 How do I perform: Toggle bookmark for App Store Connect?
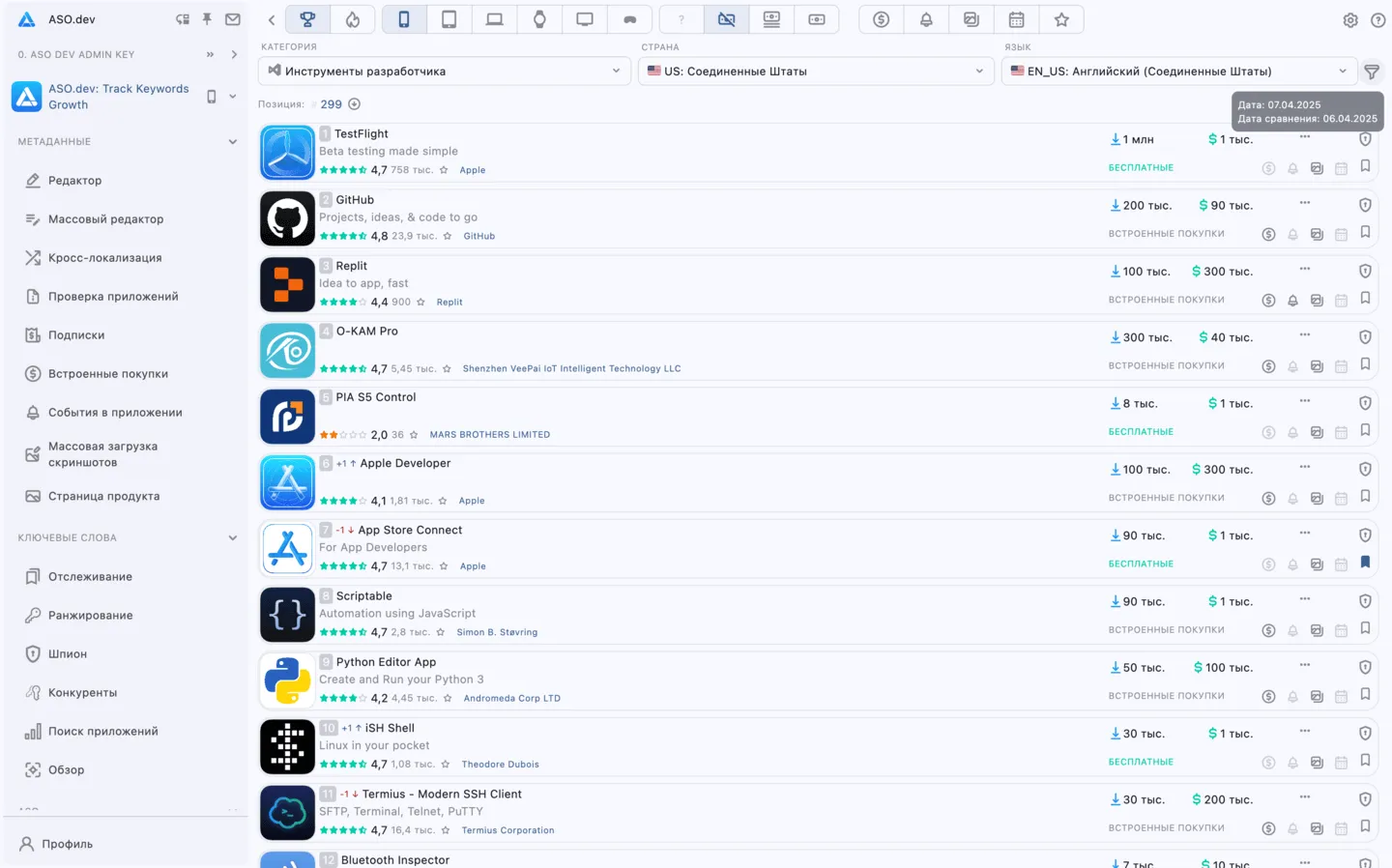click(x=1365, y=563)
